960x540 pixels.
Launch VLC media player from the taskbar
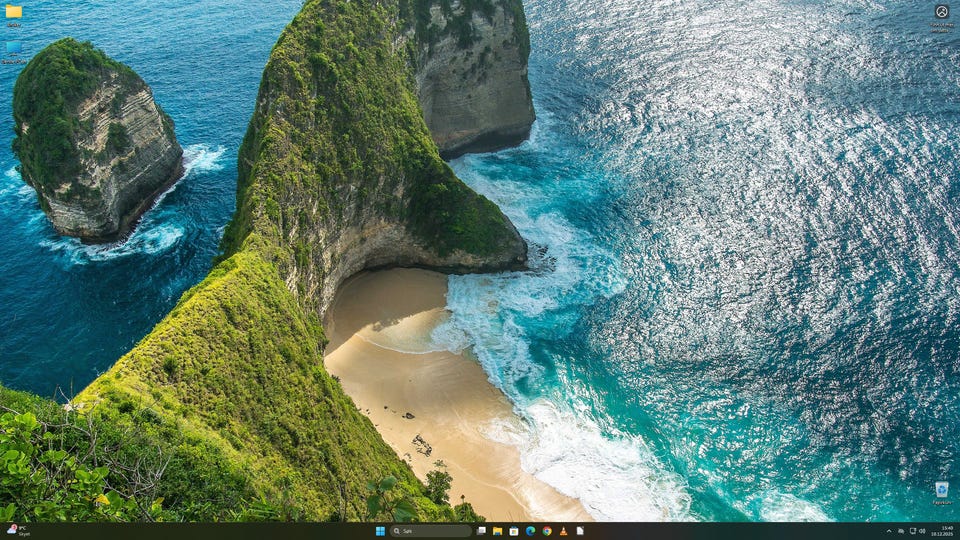(x=563, y=531)
